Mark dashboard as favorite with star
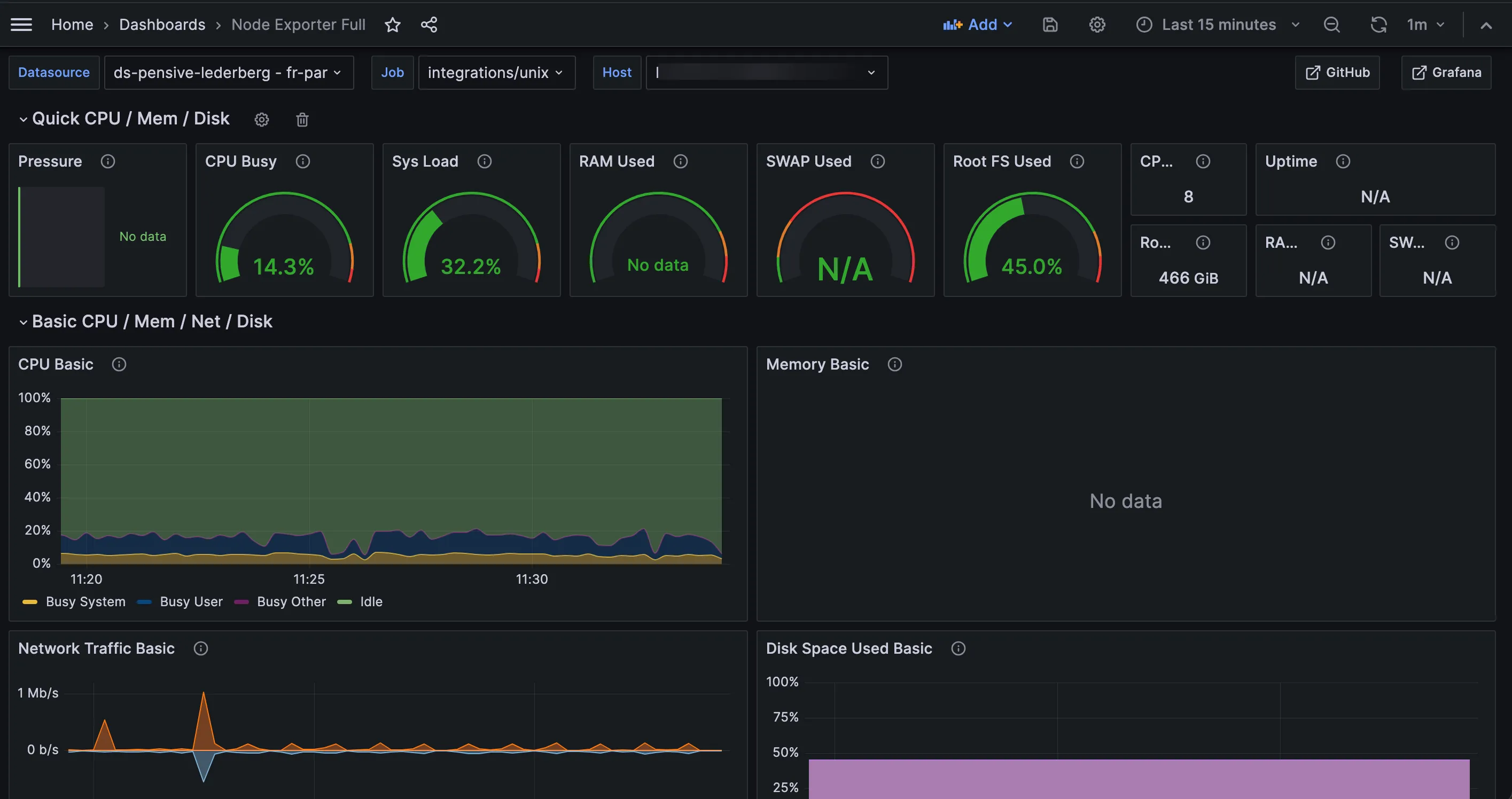 click(x=393, y=25)
